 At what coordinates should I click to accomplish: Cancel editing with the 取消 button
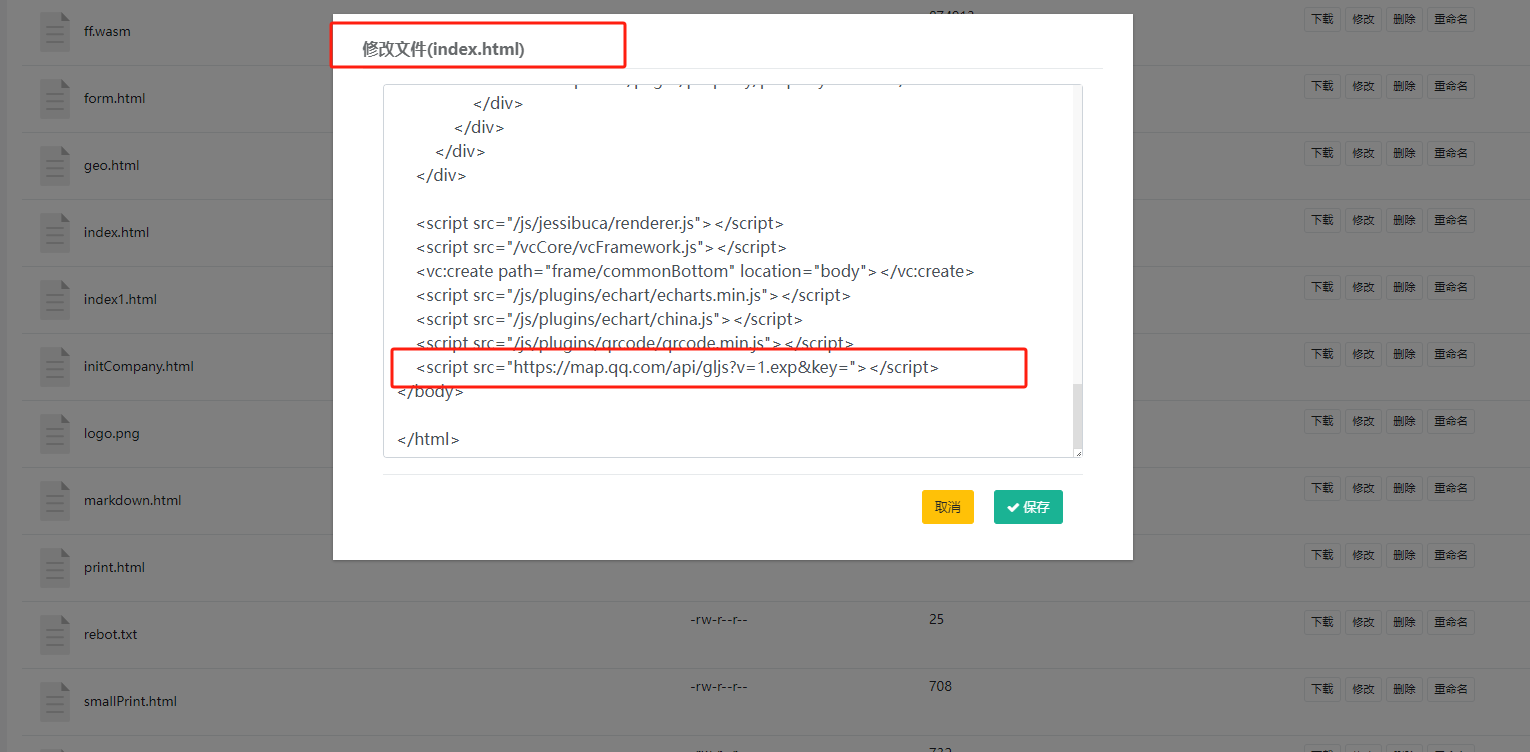pos(948,507)
